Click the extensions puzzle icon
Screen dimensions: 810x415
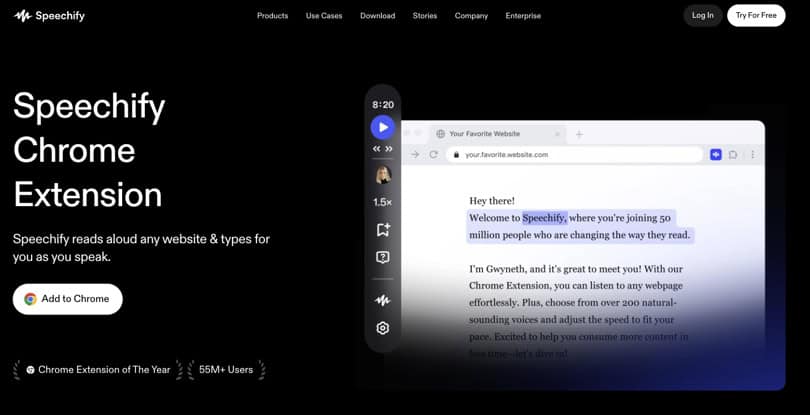733,155
